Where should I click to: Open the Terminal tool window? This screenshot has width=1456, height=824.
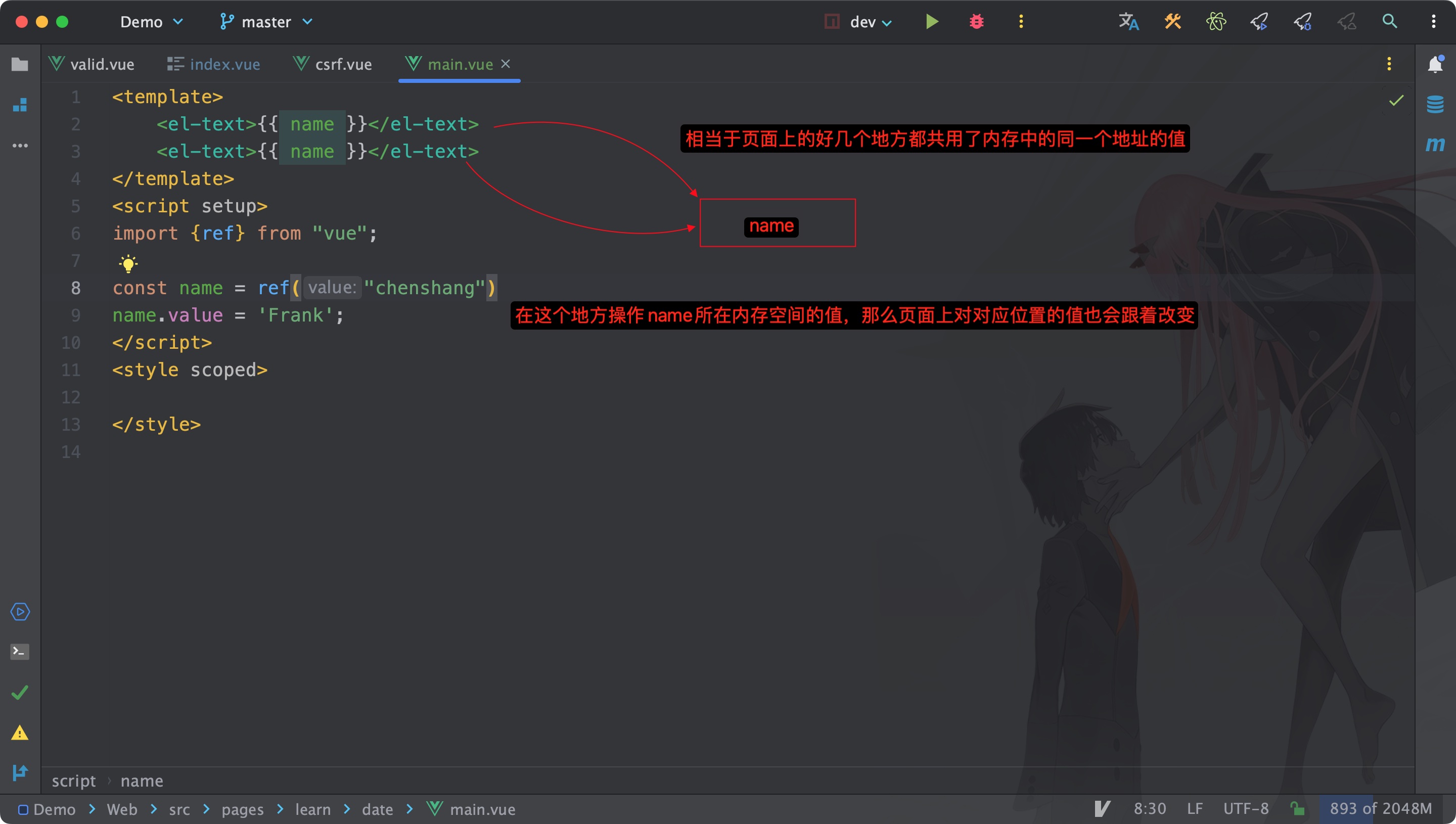20,652
